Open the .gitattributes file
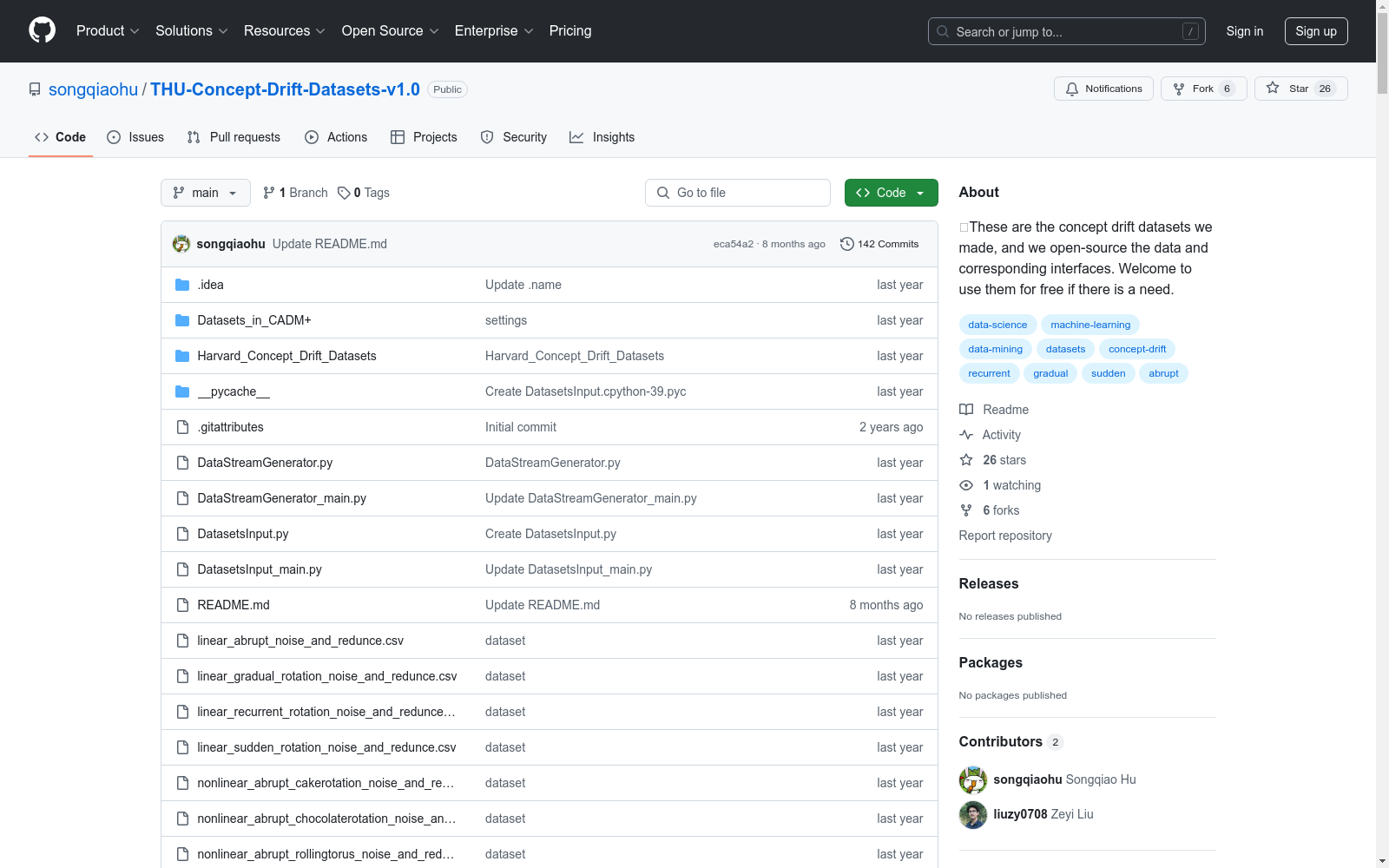This screenshot has height=868, width=1389. [230, 427]
